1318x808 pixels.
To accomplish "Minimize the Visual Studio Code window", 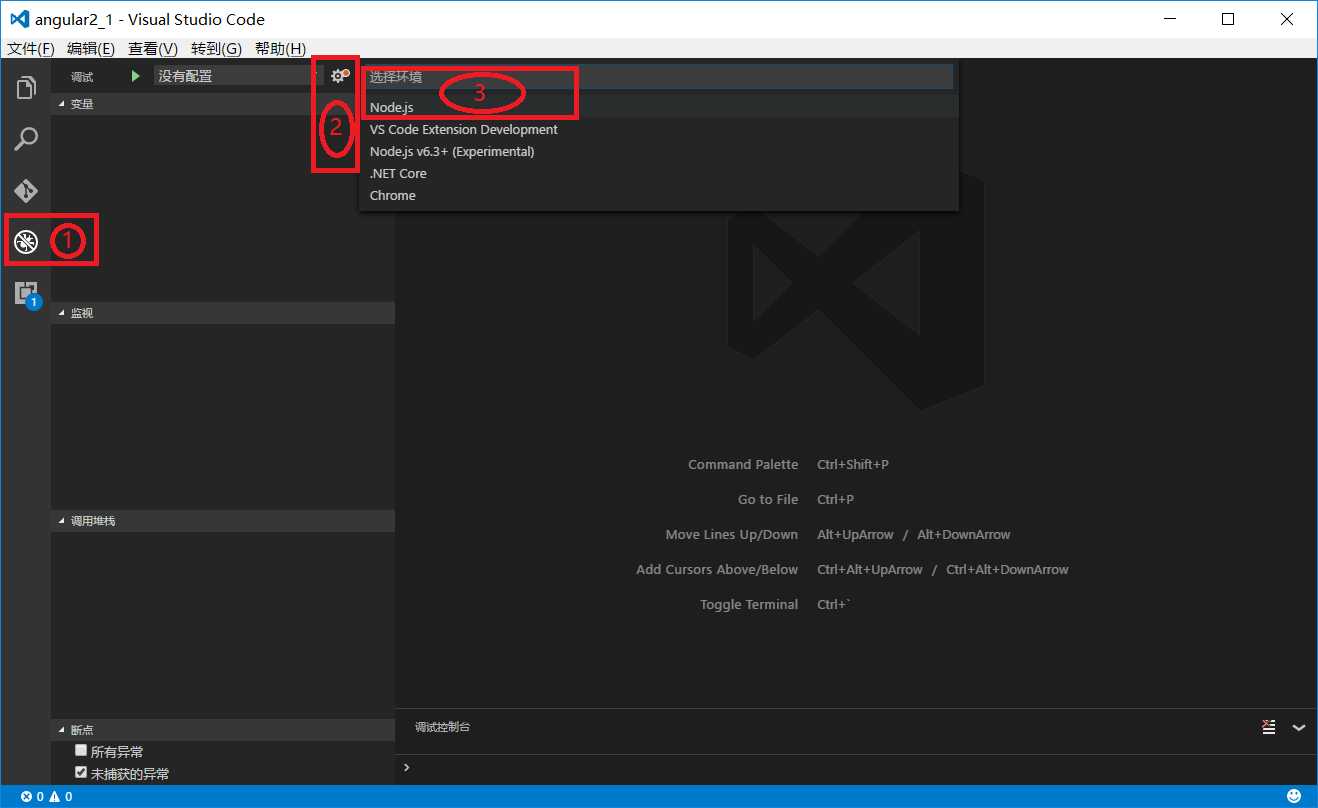I will pos(1172,19).
